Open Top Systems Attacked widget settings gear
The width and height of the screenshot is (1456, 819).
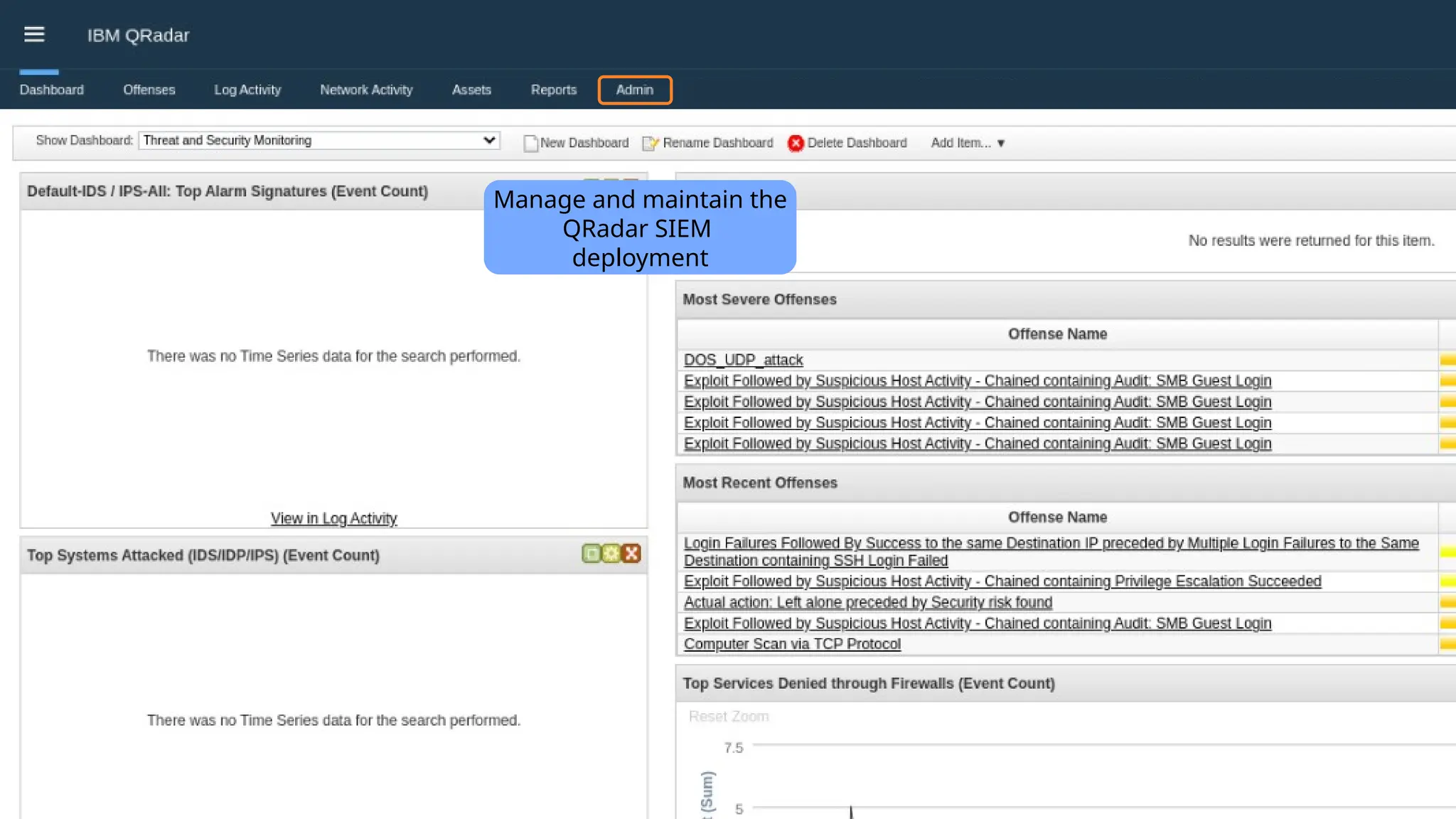611,554
